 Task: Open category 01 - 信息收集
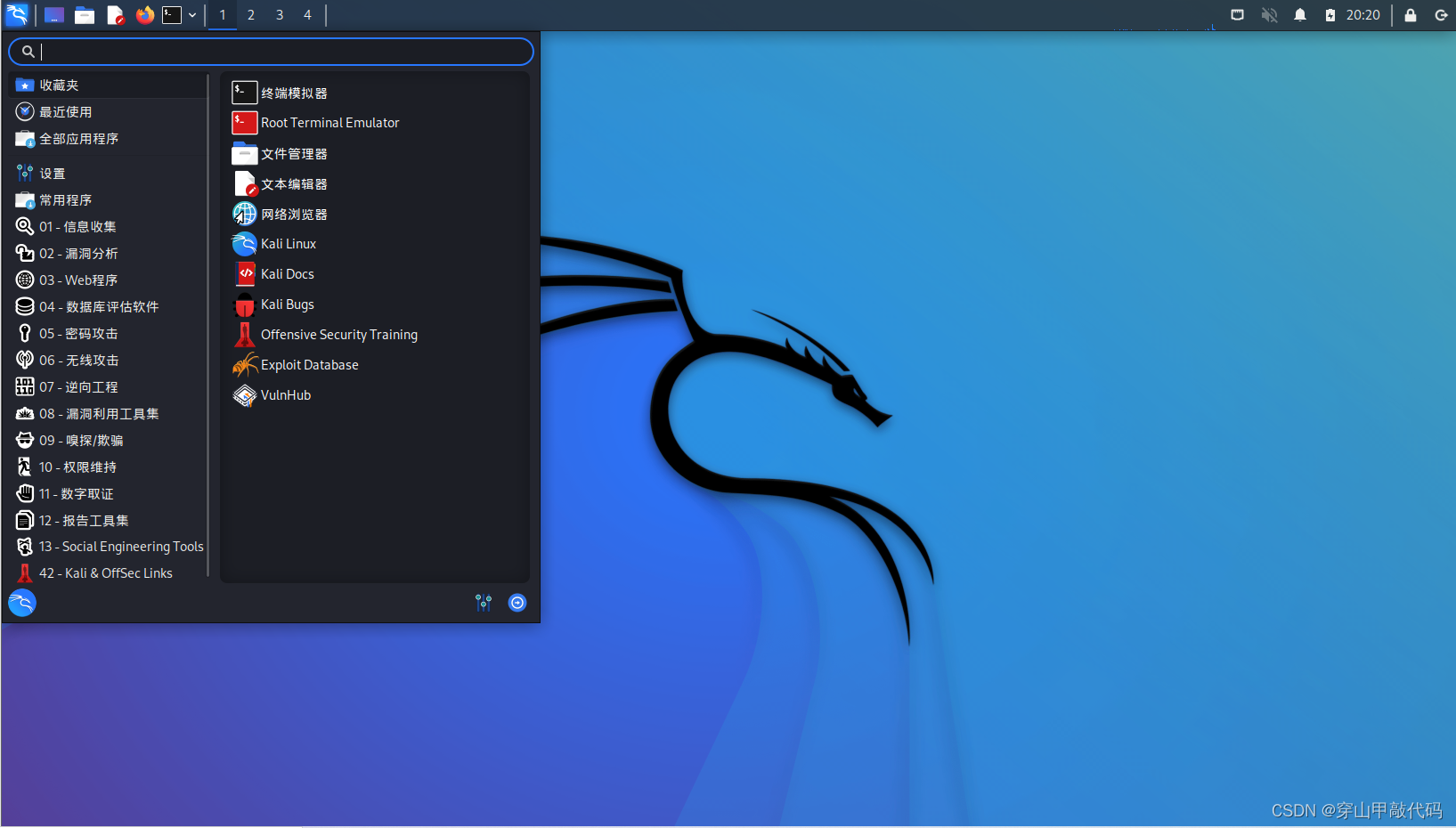pyautogui.click(x=108, y=227)
